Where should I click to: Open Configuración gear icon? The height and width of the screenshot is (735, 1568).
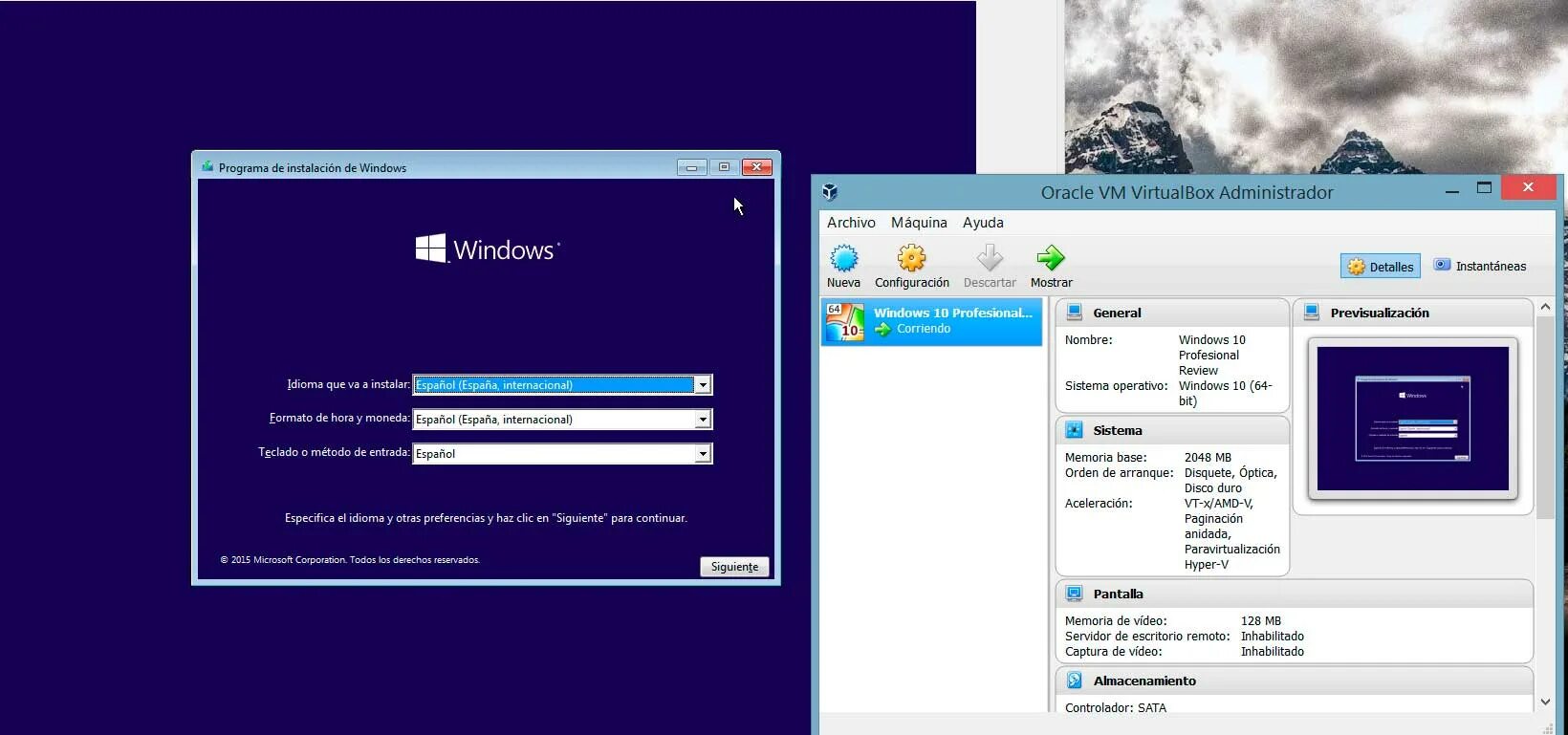point(911,258)
